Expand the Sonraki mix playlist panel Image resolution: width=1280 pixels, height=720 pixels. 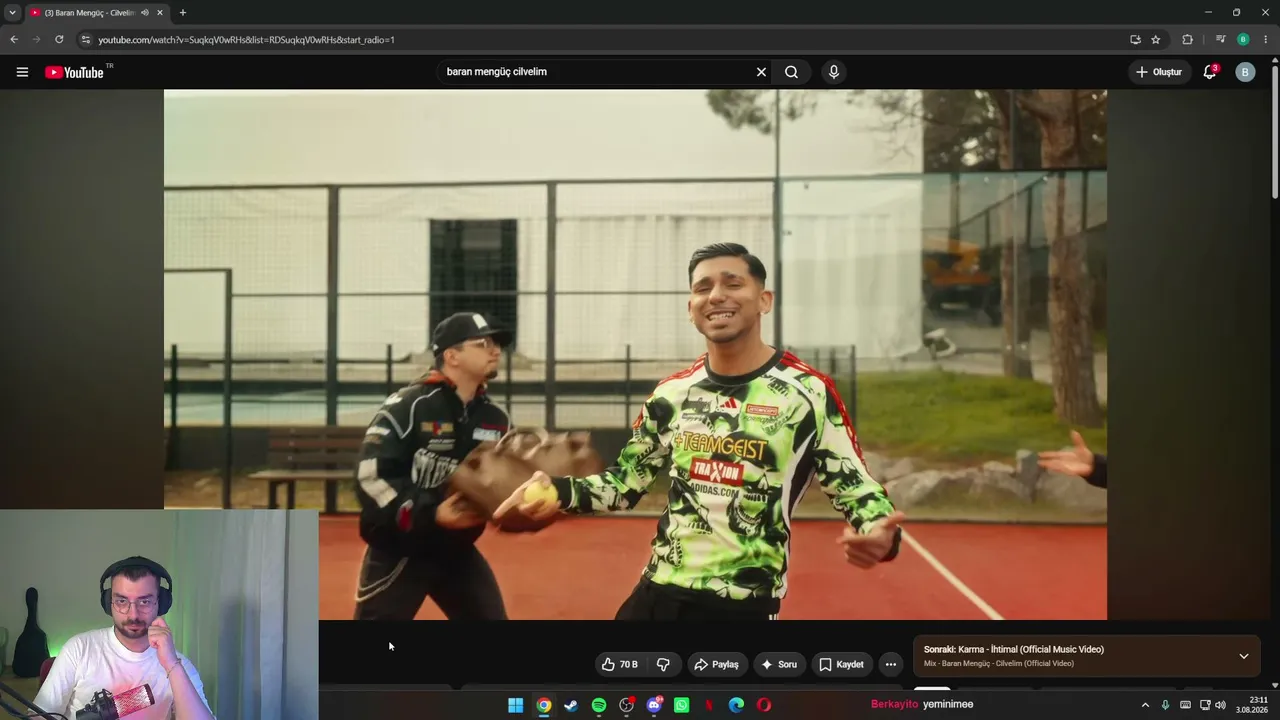(1244, 656)
